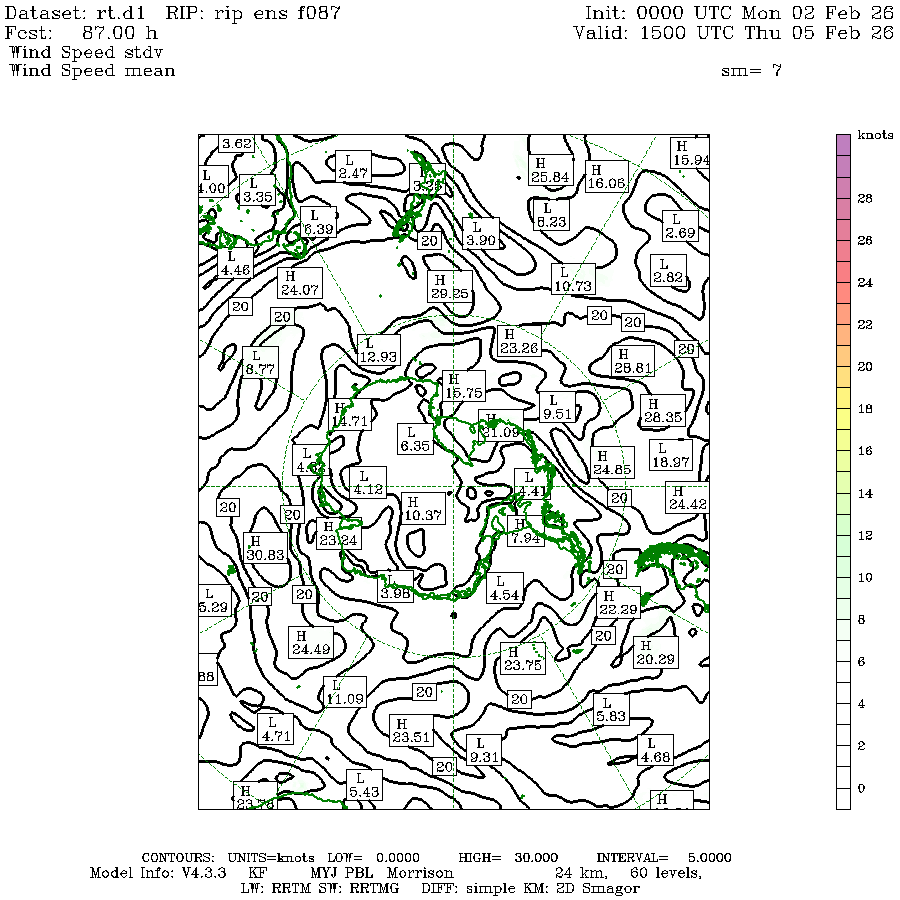
Task: Click the 'H 10.37' high marker
Action: (423, 509)
